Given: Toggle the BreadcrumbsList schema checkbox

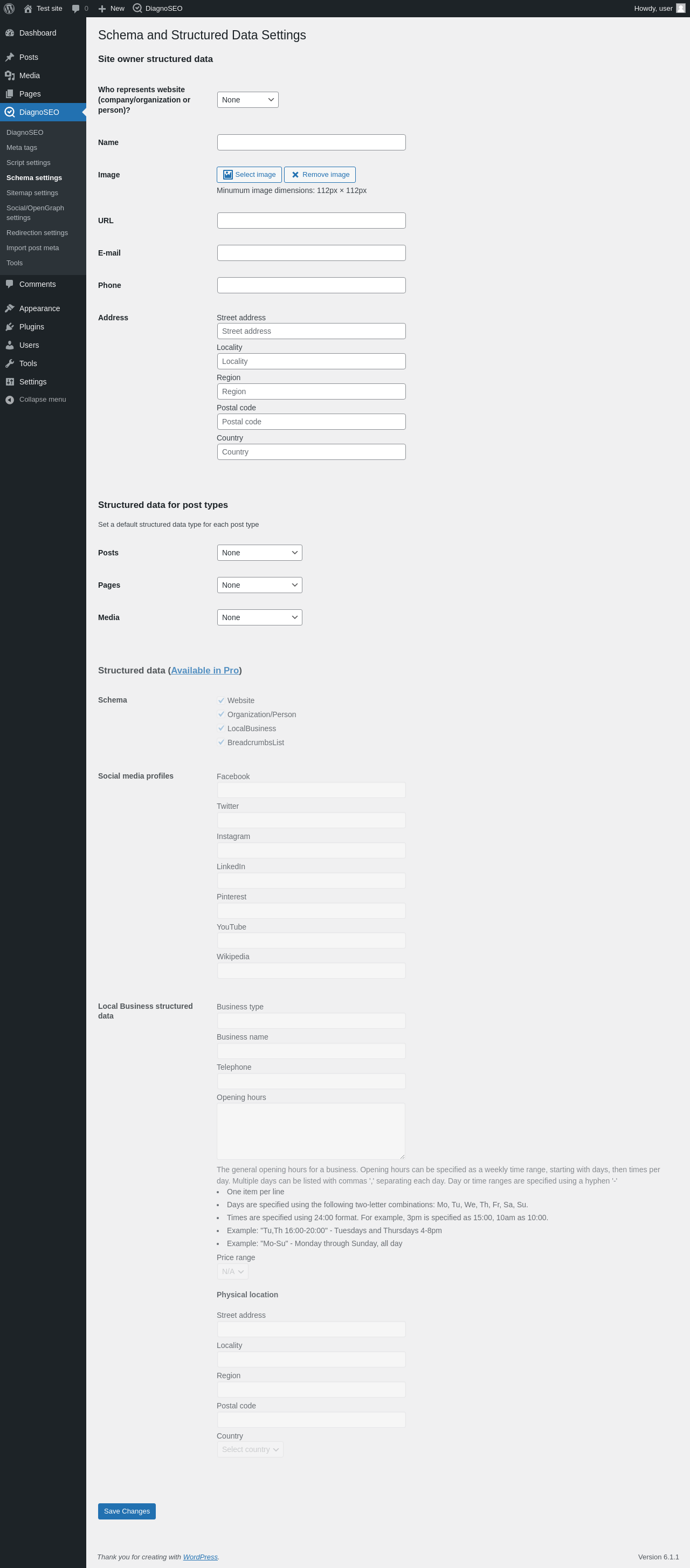Looking at the screenshot, I should pyautogui.click(x=222, y=742).
